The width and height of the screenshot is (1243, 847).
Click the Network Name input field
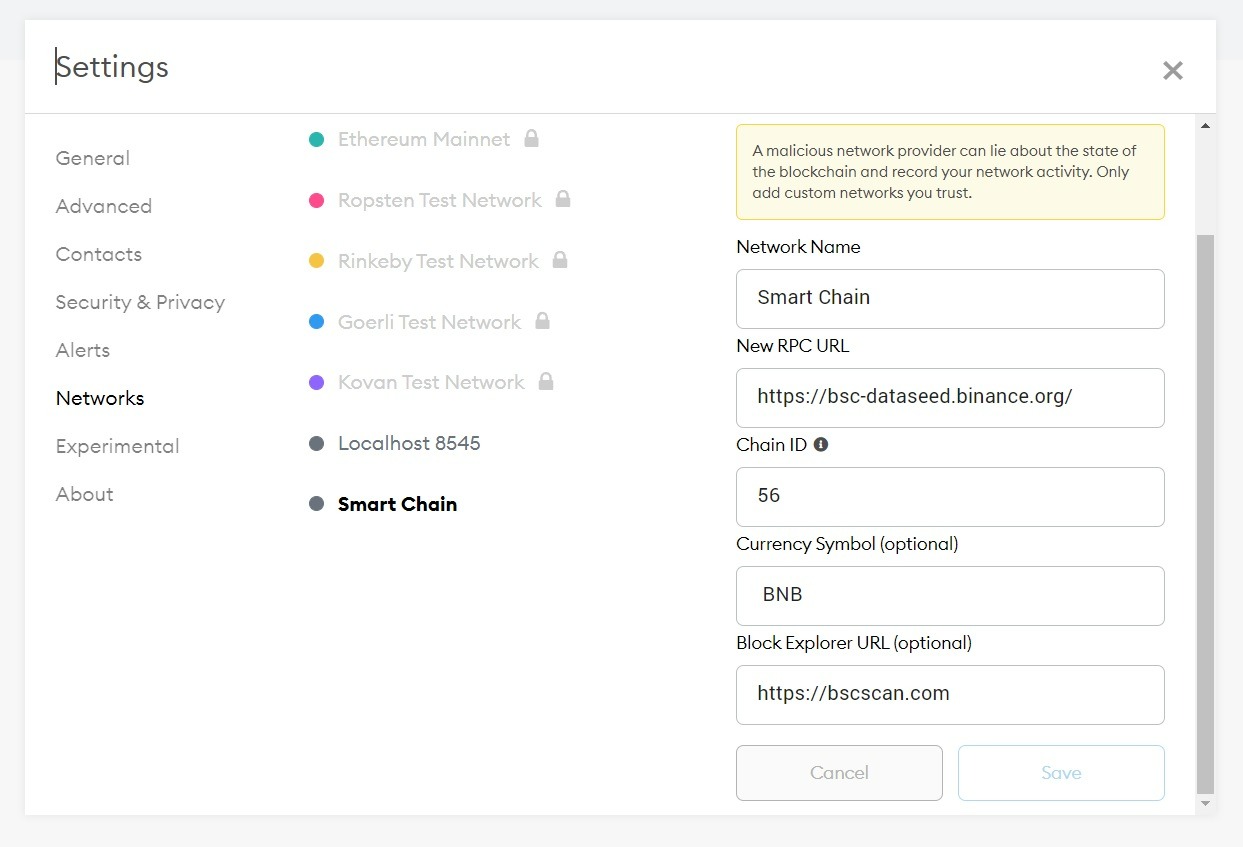950,298
